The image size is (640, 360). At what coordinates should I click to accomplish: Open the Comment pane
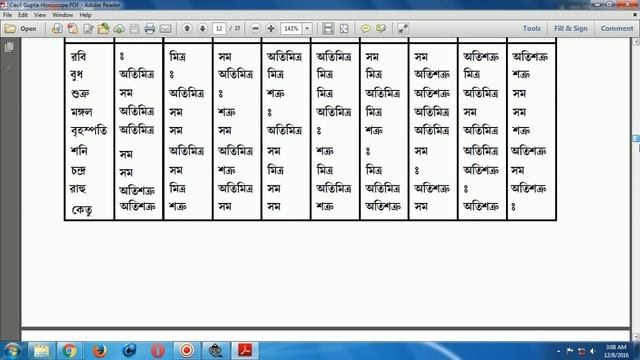(x=617, y=29)
